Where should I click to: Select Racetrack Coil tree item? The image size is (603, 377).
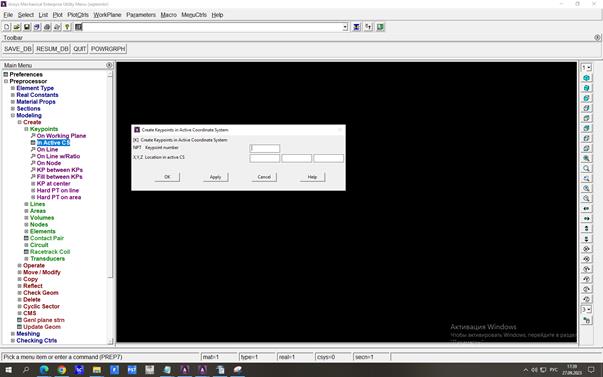pos(50,252)
